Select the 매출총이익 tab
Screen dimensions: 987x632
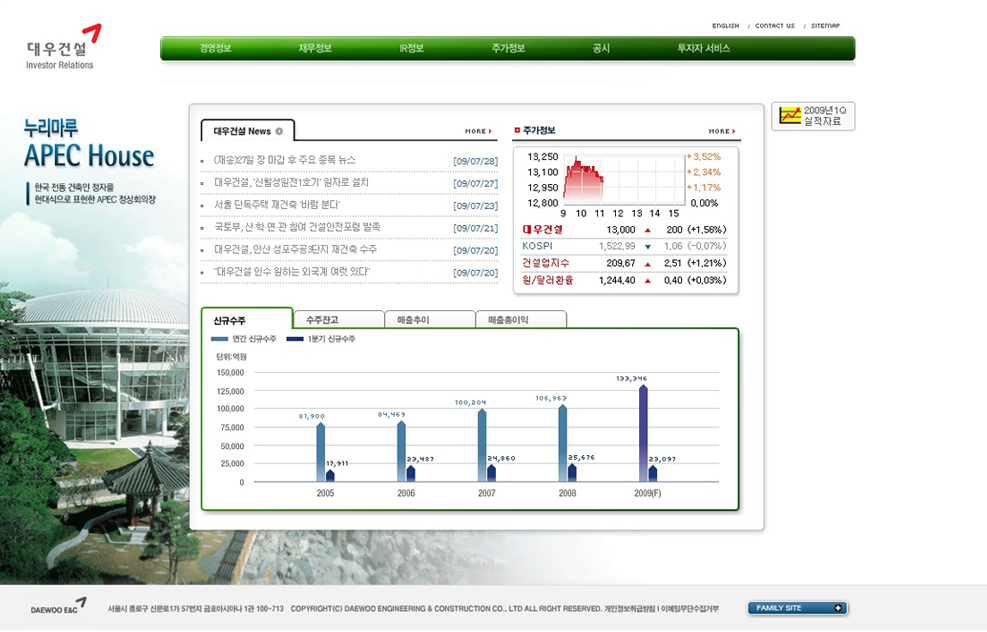coord(508,320)
